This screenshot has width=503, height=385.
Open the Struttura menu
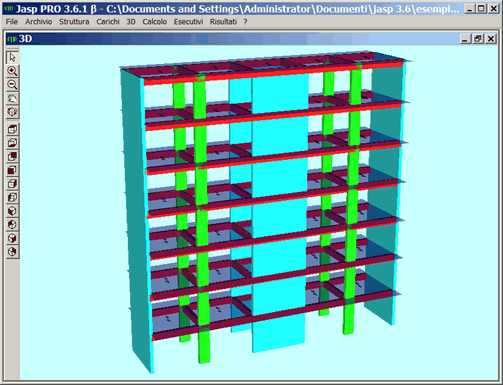click(74, 22)
